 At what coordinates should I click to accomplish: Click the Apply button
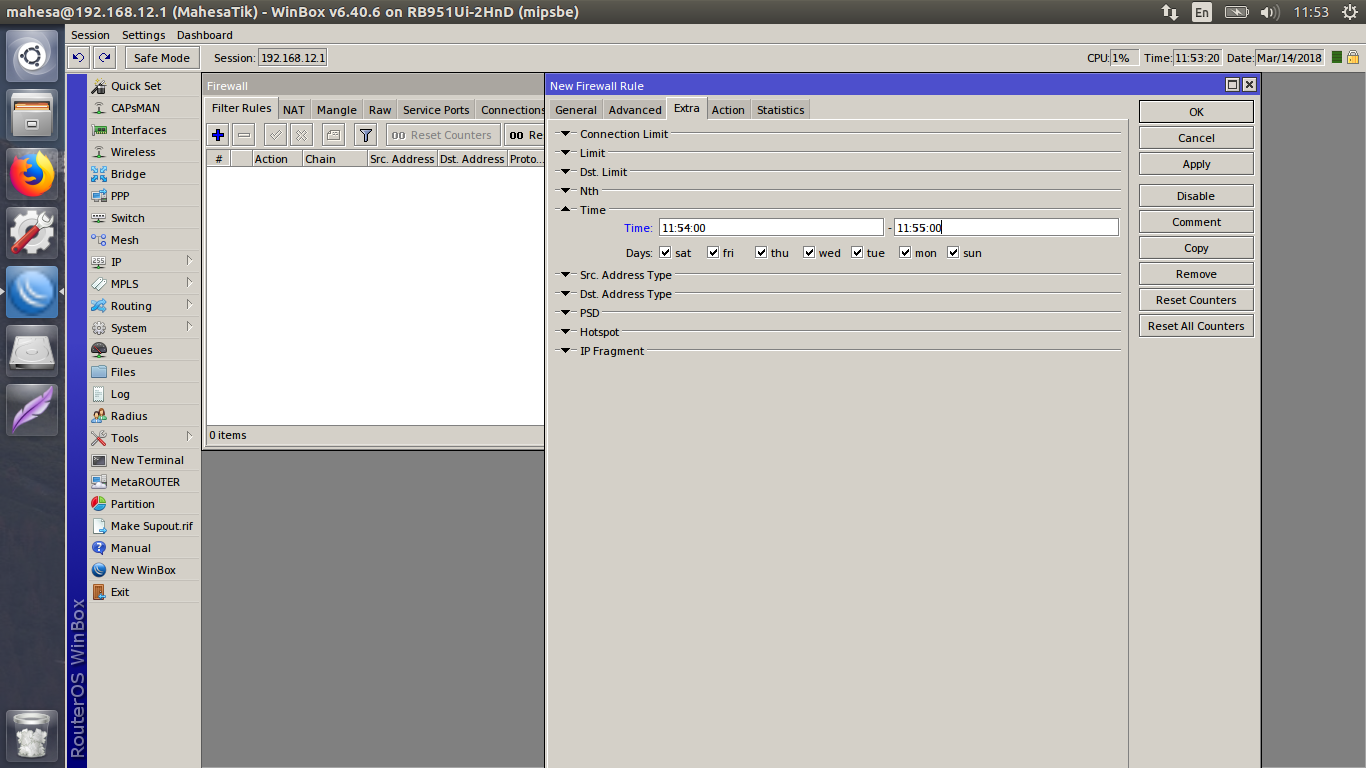[1196, 164]
